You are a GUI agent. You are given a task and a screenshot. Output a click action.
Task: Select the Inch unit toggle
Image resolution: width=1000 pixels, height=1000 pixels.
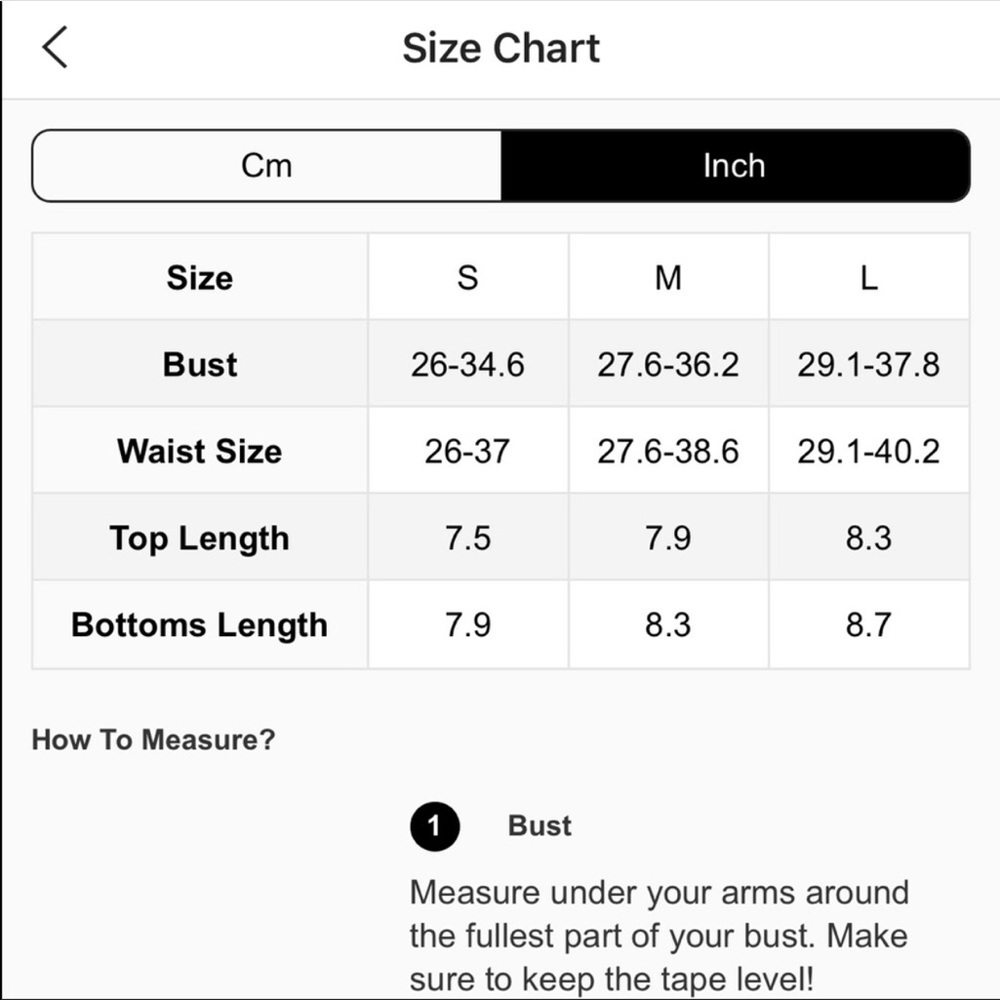[x=735, y=166]
